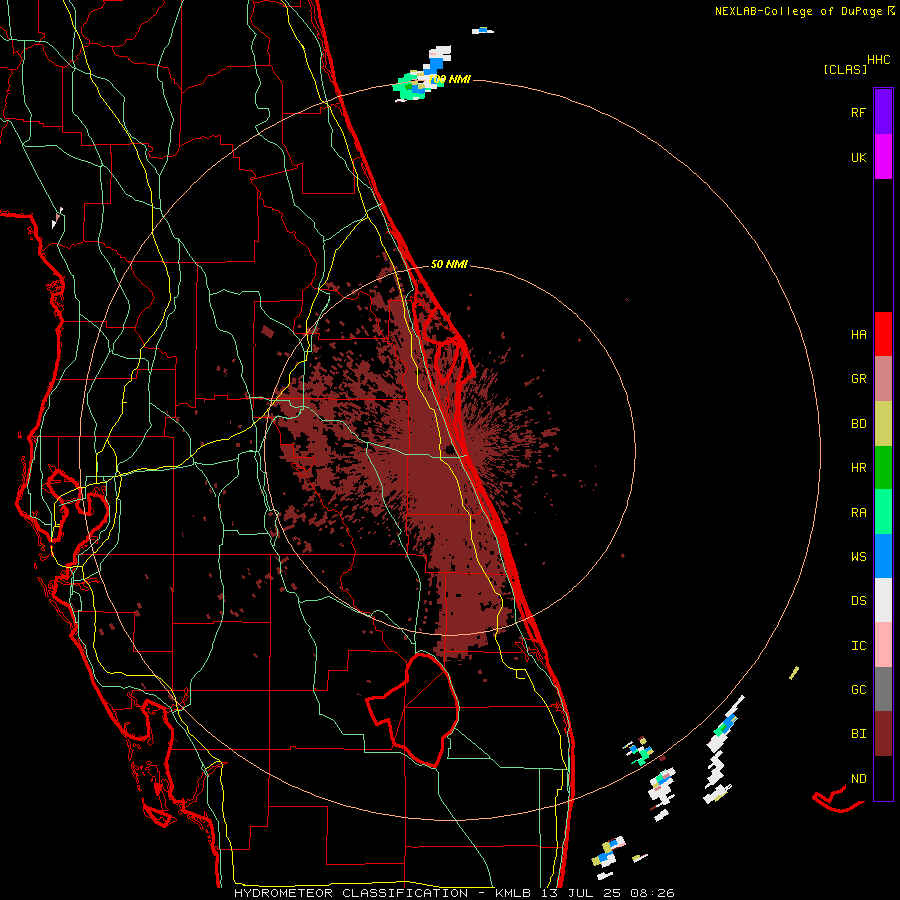The height and width of the screenshot is (900, 900).
Task: Select the gray GC legend swatch
Action: [x=883, y=689]
